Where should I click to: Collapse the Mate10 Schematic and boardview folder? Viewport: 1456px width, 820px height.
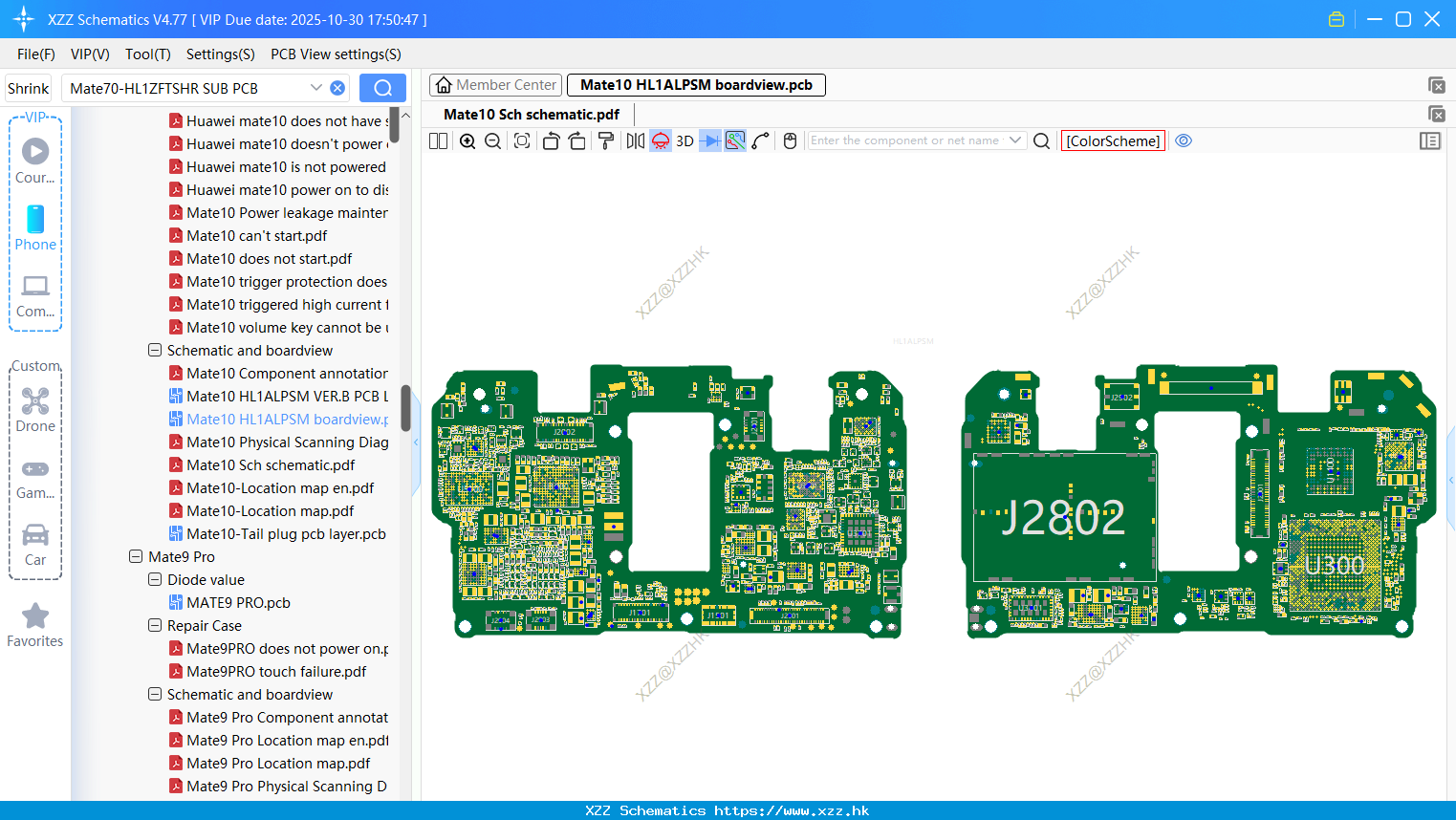155,351
